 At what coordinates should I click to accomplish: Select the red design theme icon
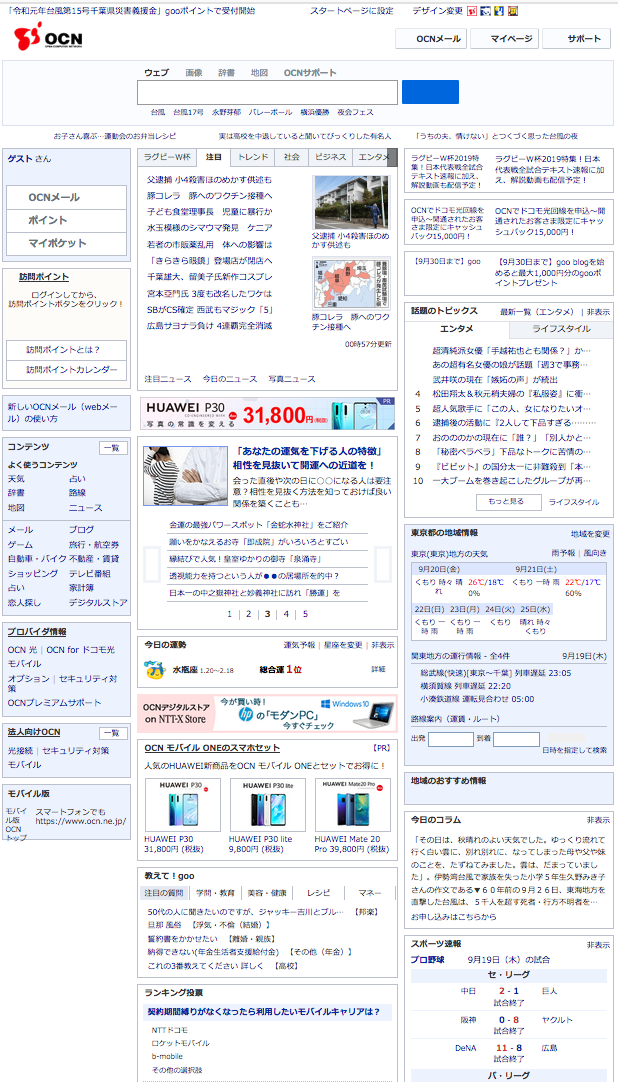tap(471, 11)
